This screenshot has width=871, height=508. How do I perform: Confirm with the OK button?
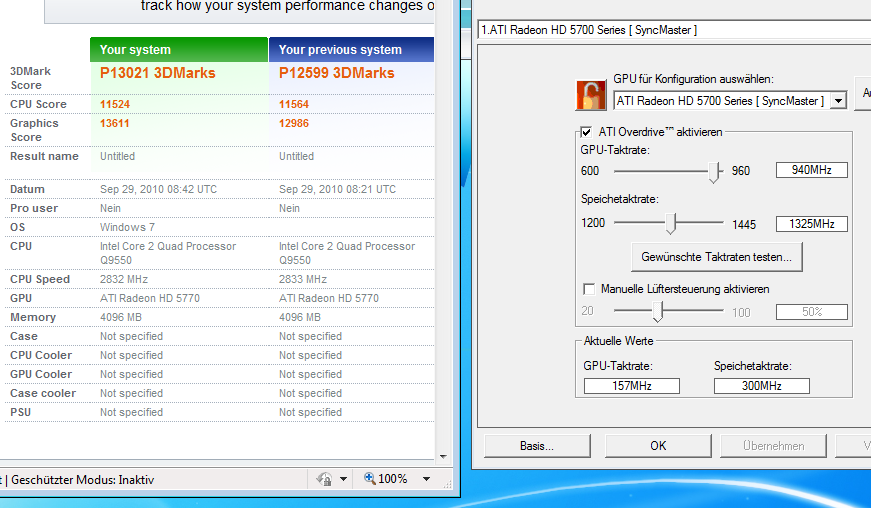coord(658,446)
